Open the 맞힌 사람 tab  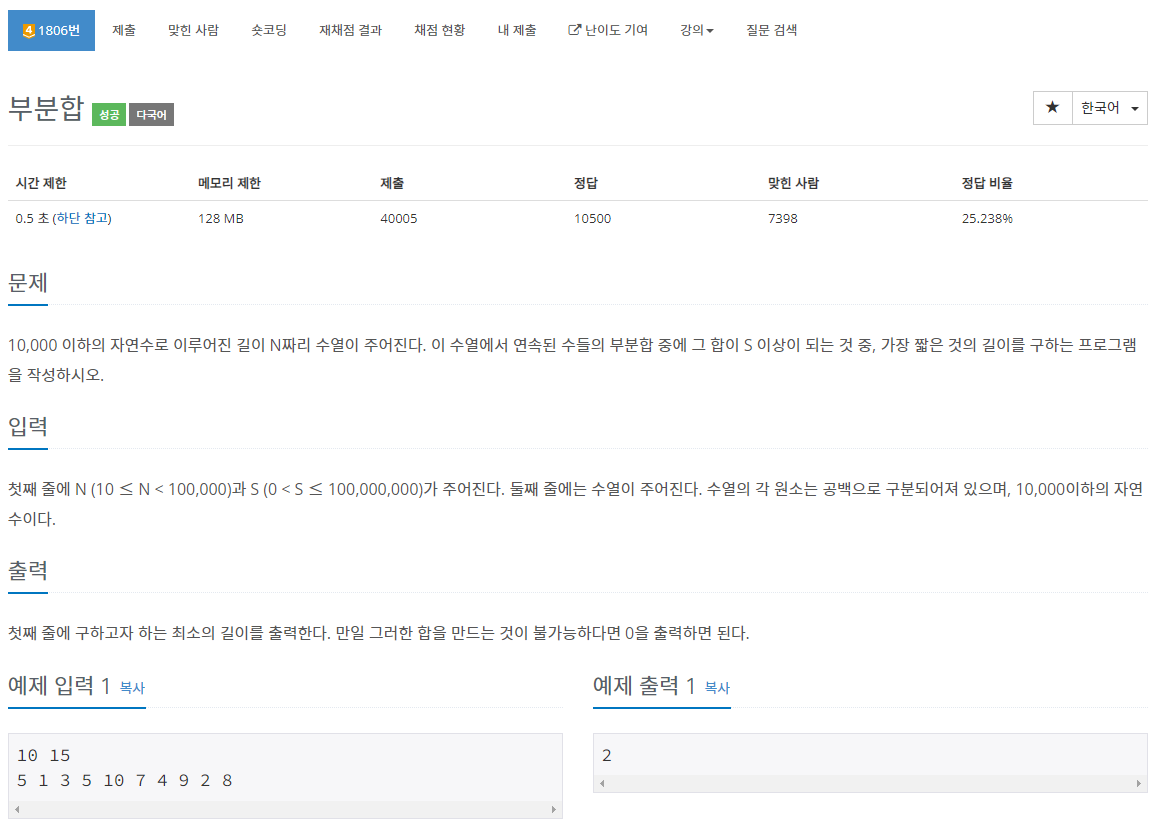pos(193,30)
